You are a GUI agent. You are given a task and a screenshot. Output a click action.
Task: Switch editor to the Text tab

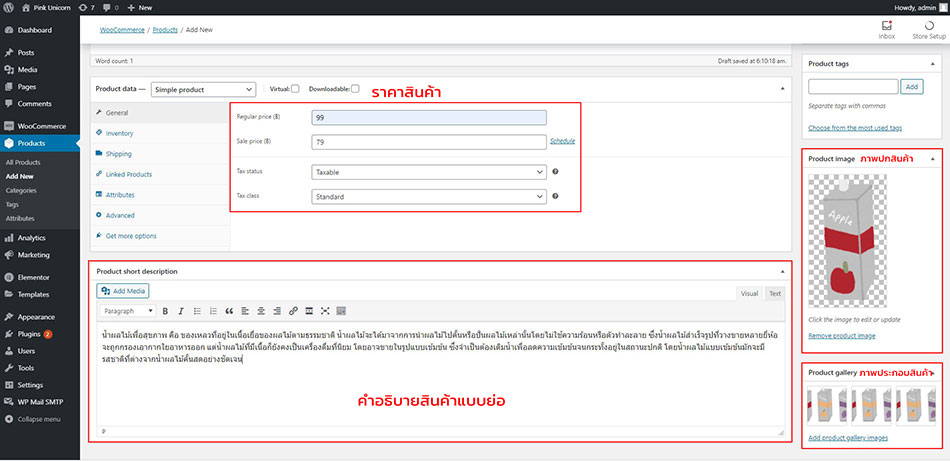click(775, 293)
